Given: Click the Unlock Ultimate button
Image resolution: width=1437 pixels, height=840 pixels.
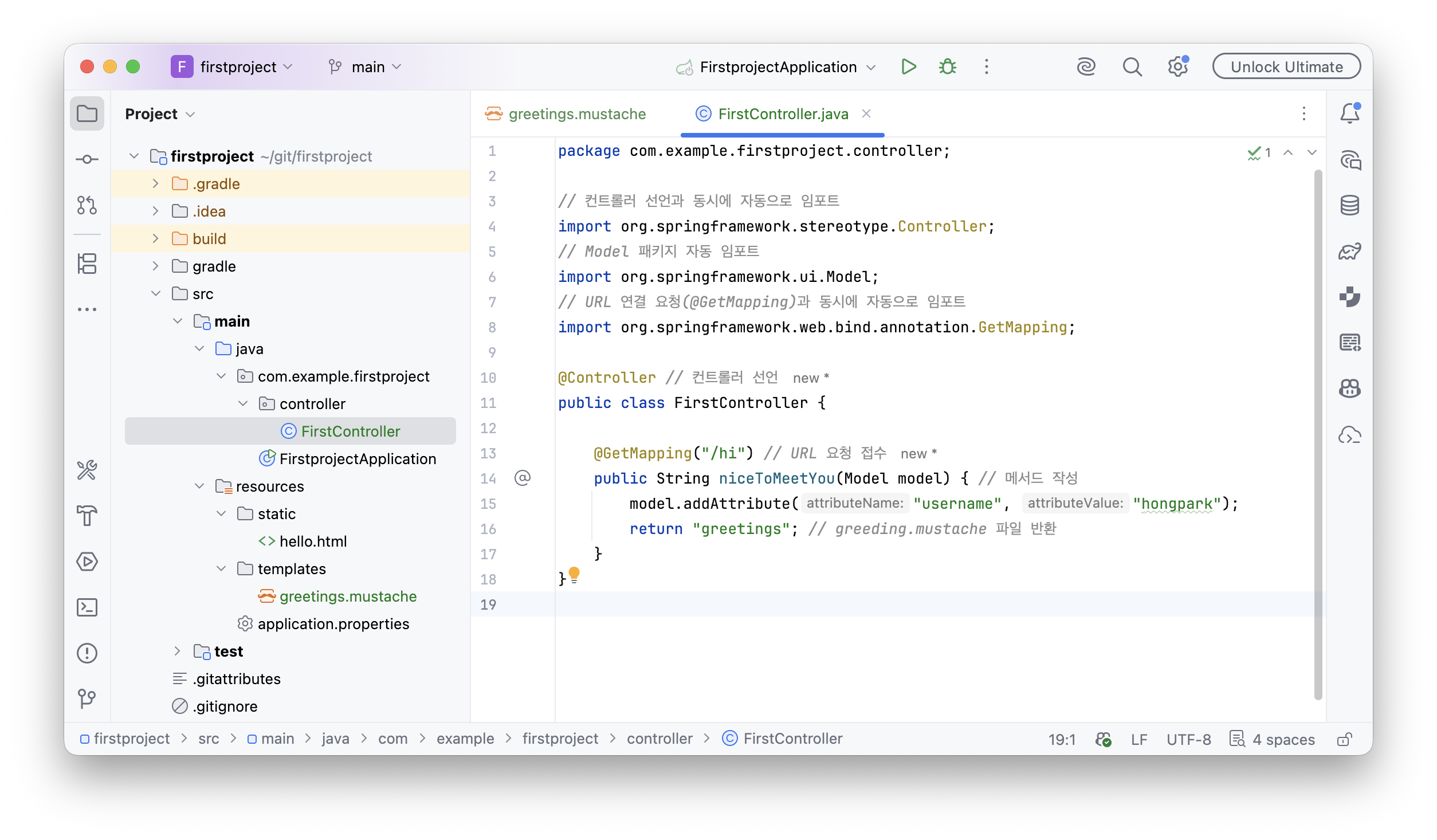Looking at the screenshot, I should click(1286, 67).
